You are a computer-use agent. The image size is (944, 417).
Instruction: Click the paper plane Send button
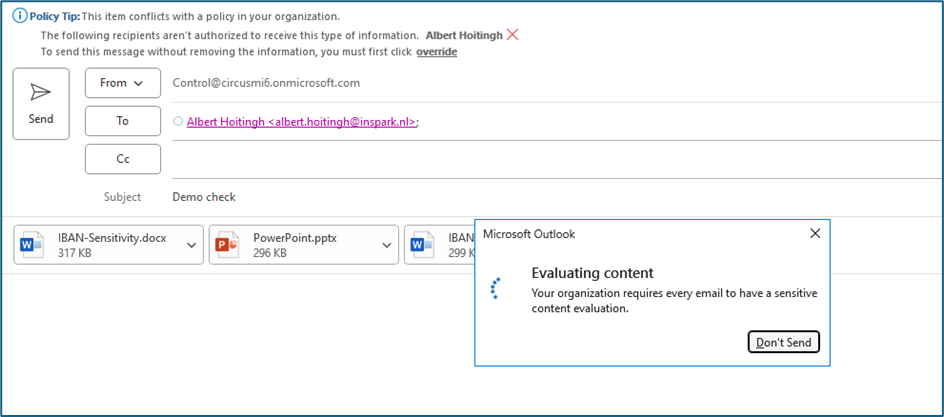pos(41,103)
